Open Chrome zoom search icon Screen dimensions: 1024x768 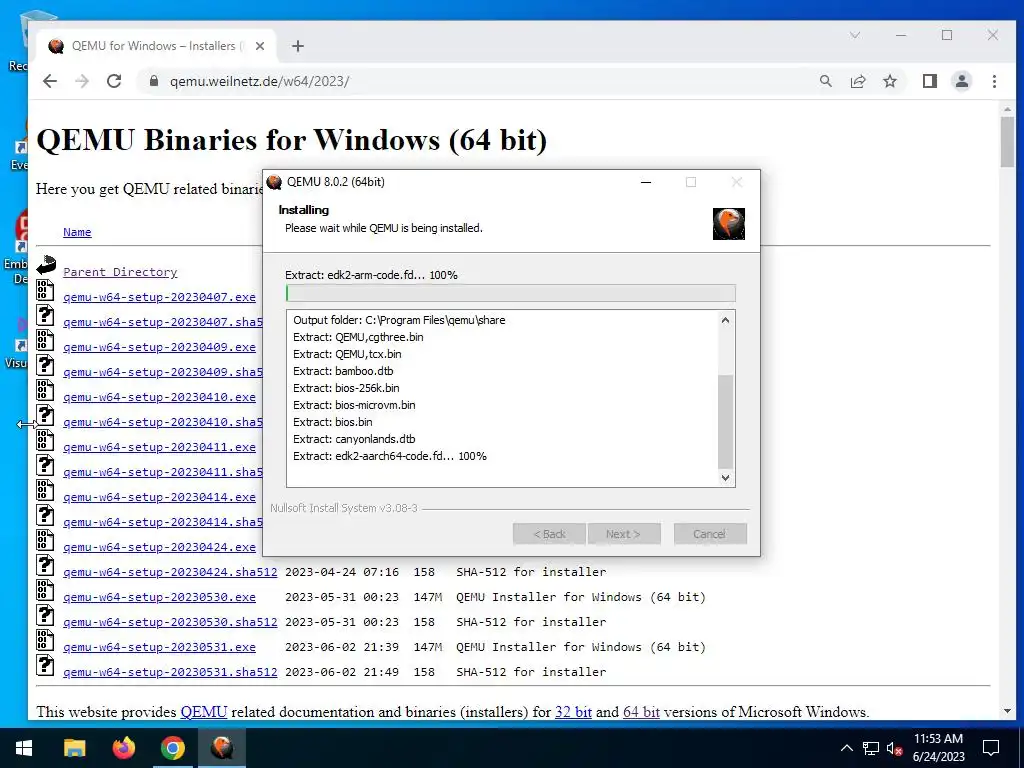(825, 81)
